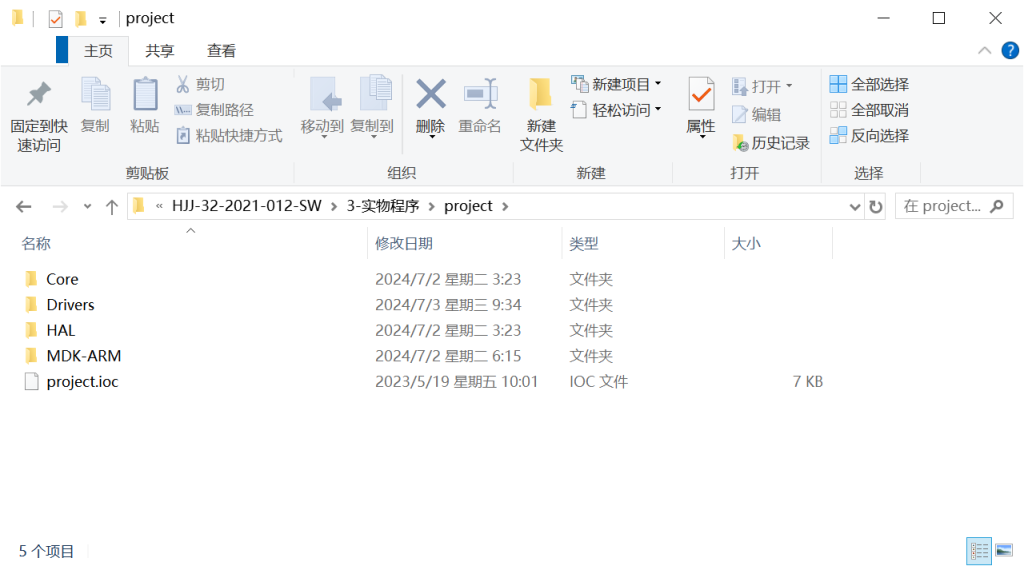Click Select none (全部取消)
This screenshot has width=1024, height=566.
(x=870, y=110)
